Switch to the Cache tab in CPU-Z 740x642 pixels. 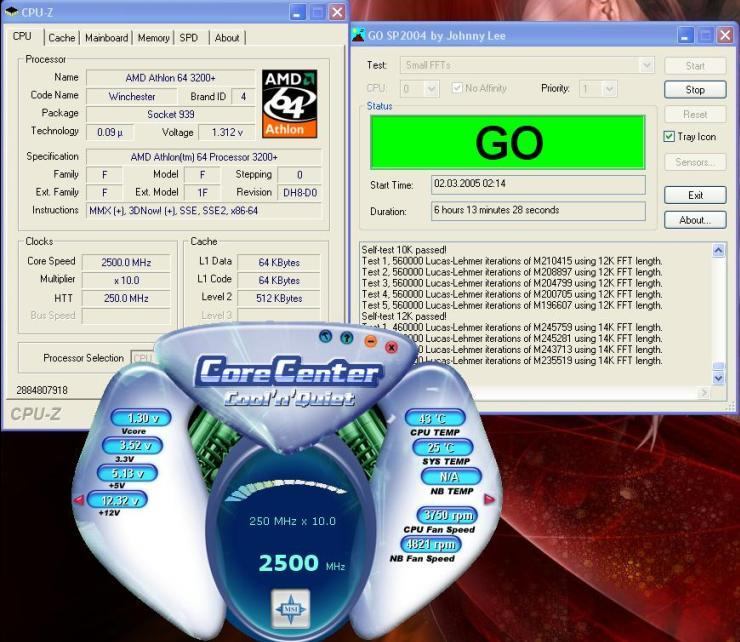(62, 38)
